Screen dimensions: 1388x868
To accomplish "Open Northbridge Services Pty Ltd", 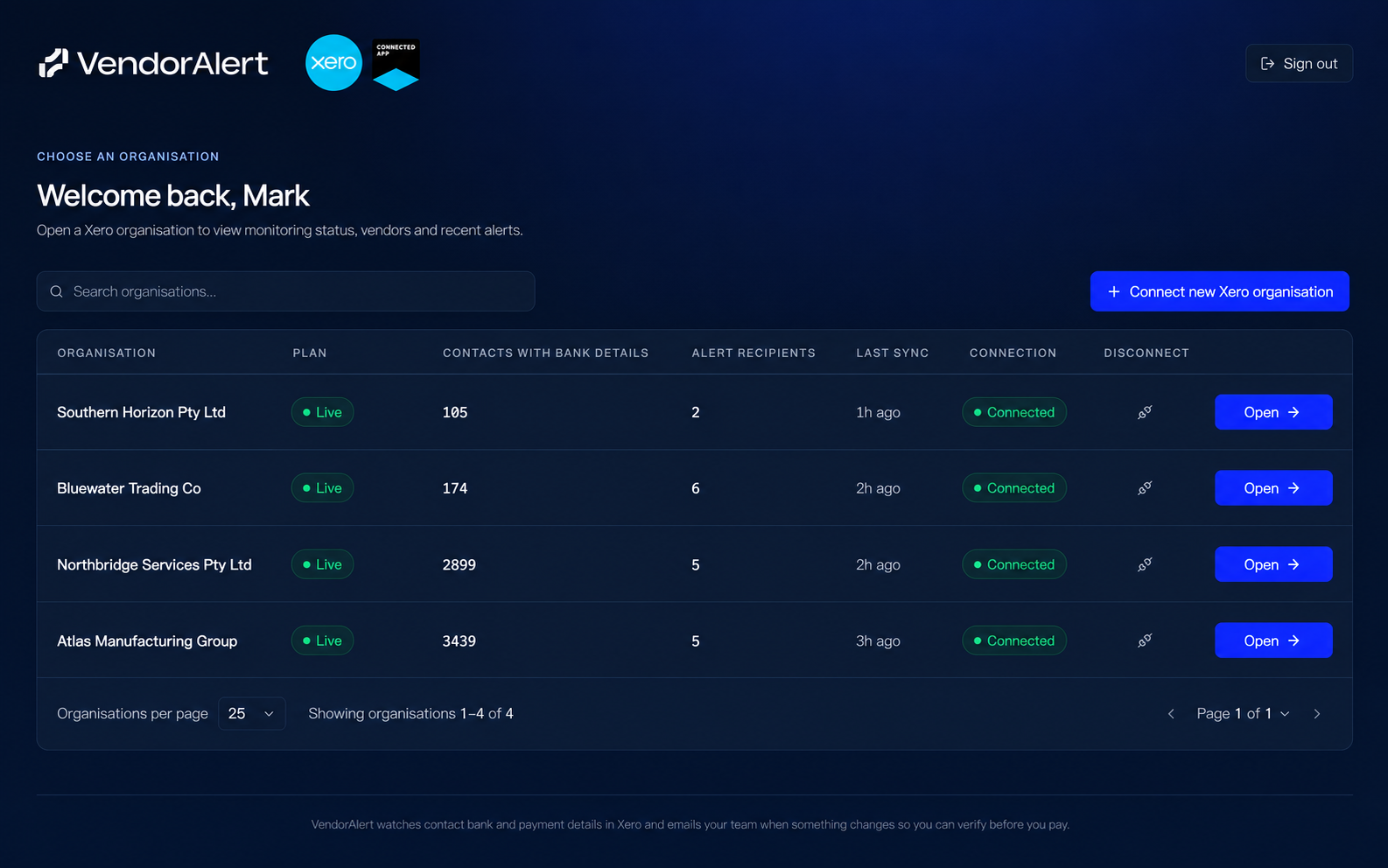I will coord(1273,564).
